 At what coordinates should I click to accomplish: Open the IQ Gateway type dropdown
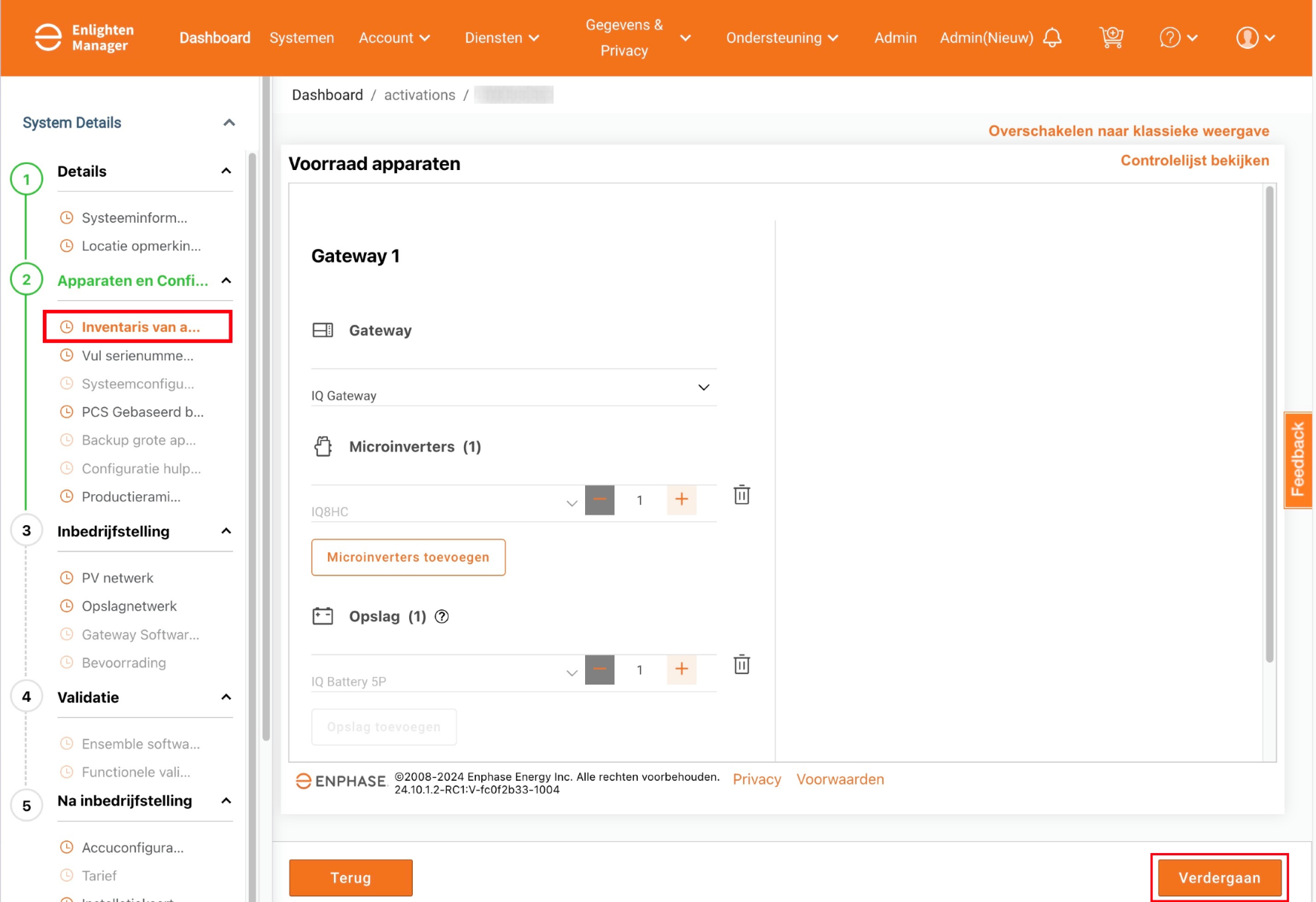(x=514, y=388)
